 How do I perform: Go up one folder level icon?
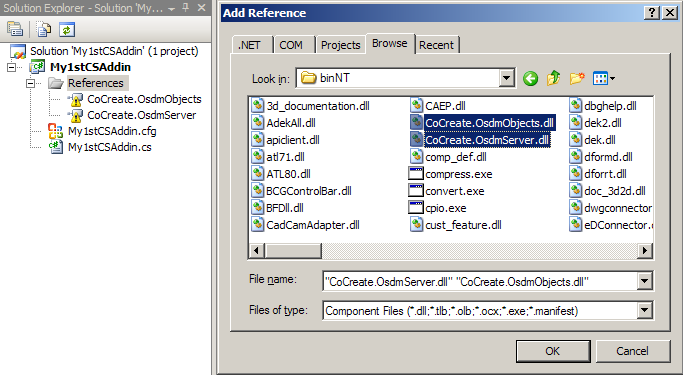[553, 78]
